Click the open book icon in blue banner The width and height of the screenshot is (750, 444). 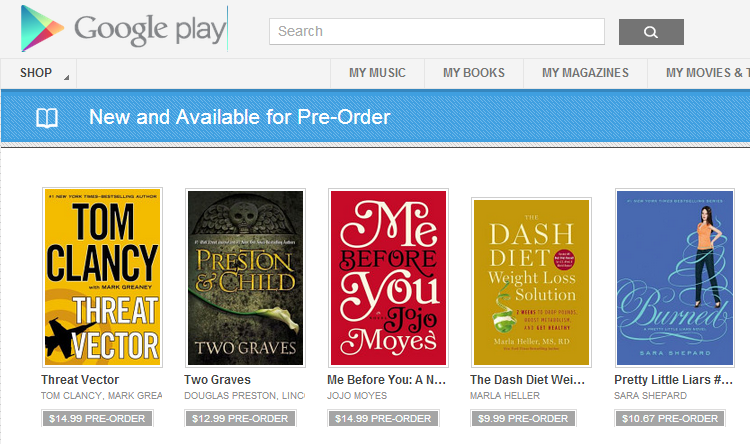[46, 118]
